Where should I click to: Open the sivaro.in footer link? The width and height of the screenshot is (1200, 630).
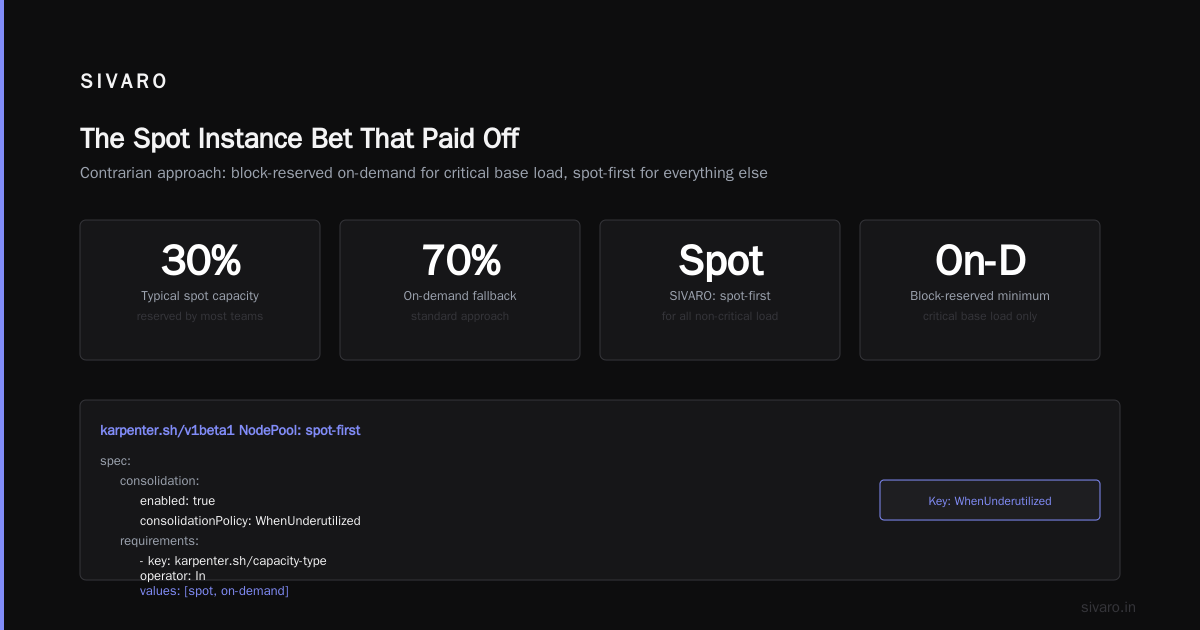[1109, 607]
